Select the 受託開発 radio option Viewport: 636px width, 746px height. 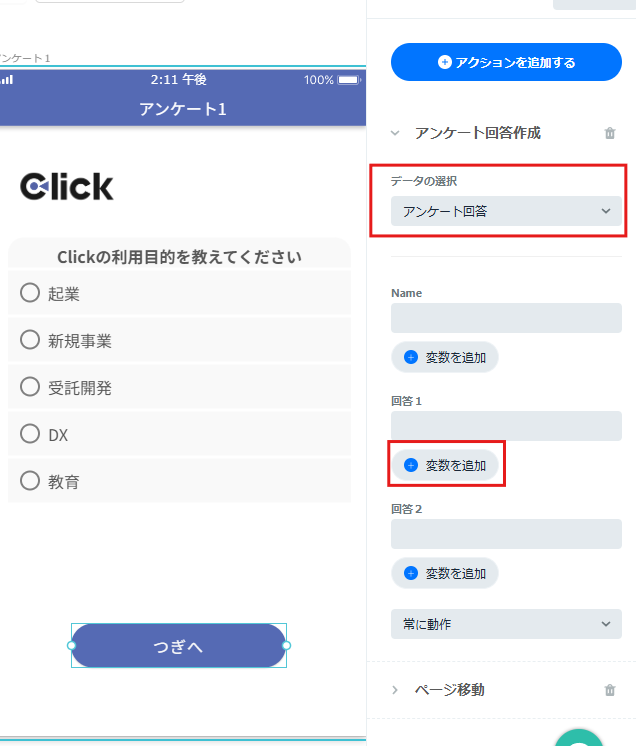click(29, 387)
